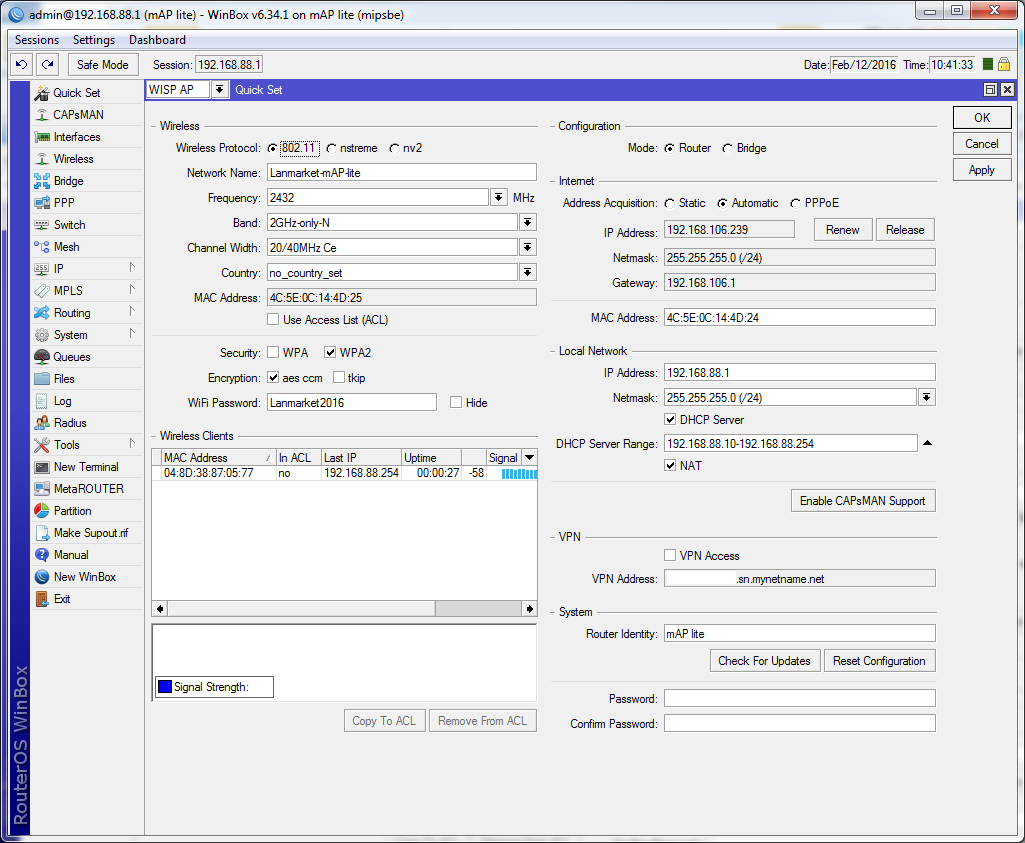
Task: Open the Radius sidebar item
Action: 70,423
